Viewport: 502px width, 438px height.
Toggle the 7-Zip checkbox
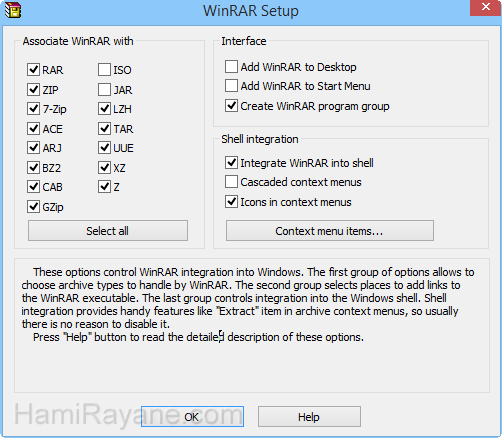click(33, 109)
